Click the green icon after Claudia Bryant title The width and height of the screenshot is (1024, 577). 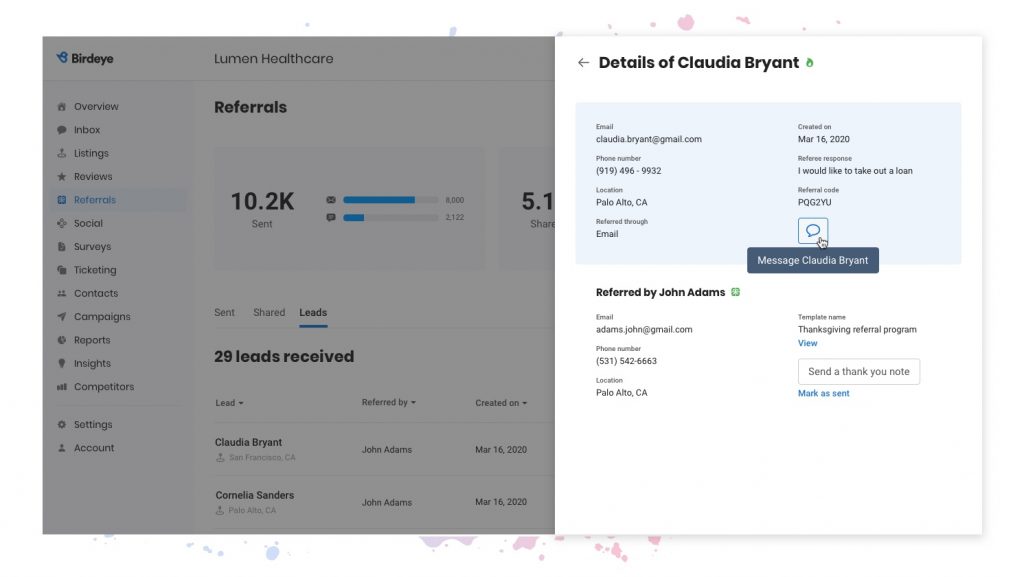point(810,63)
